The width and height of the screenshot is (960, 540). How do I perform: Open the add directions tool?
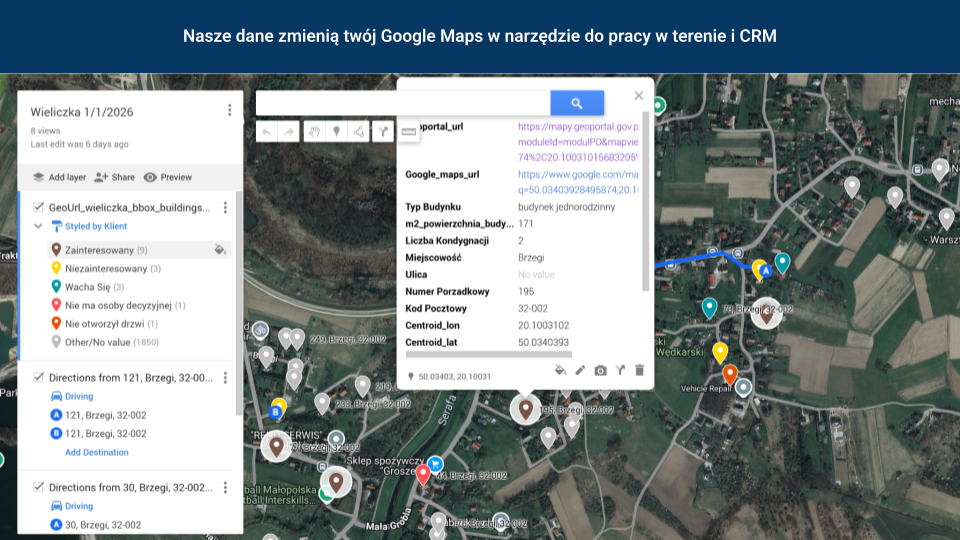coord(382,131)
